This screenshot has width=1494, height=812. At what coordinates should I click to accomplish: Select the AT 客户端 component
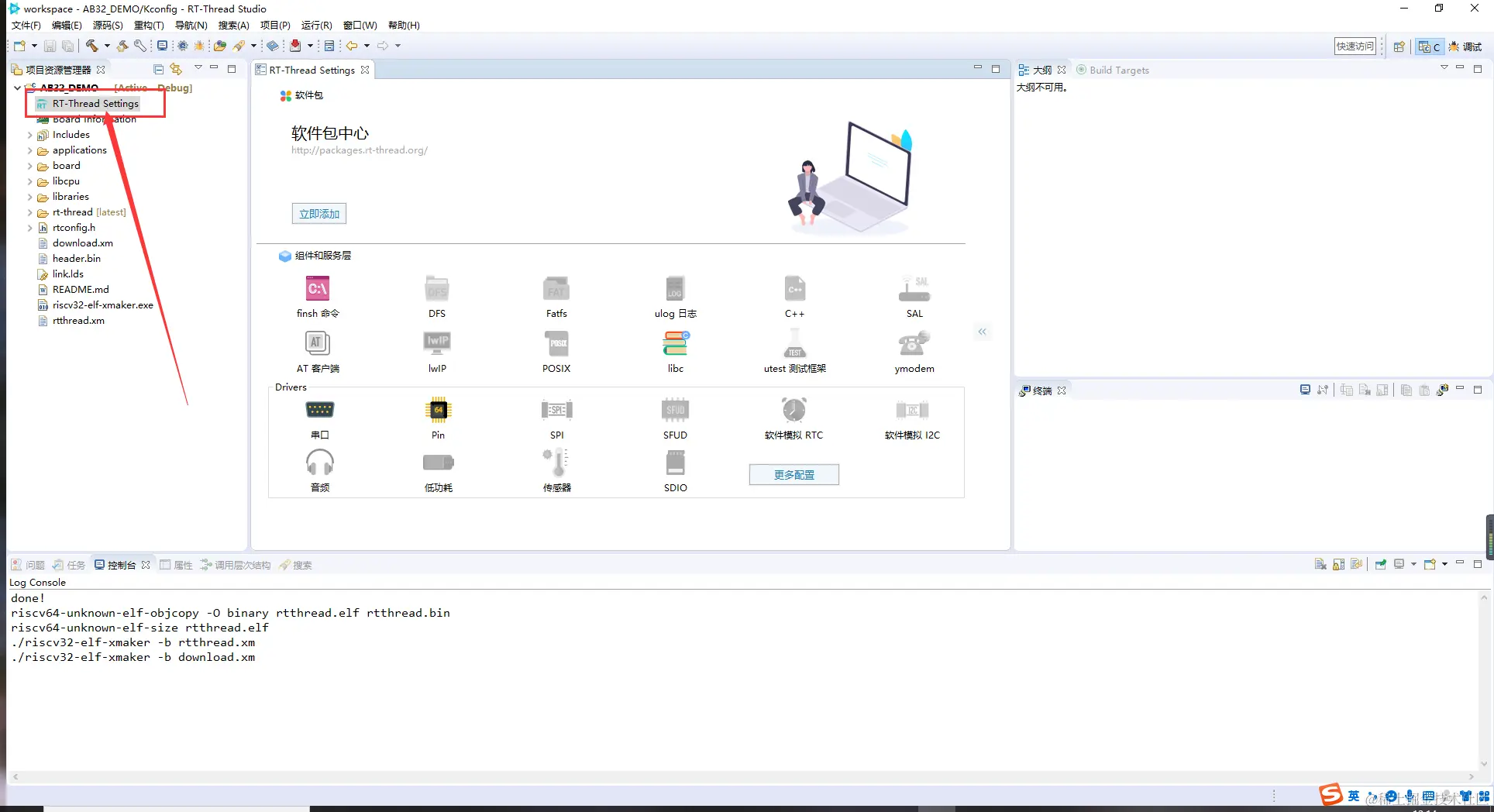[x=318, y=343]
